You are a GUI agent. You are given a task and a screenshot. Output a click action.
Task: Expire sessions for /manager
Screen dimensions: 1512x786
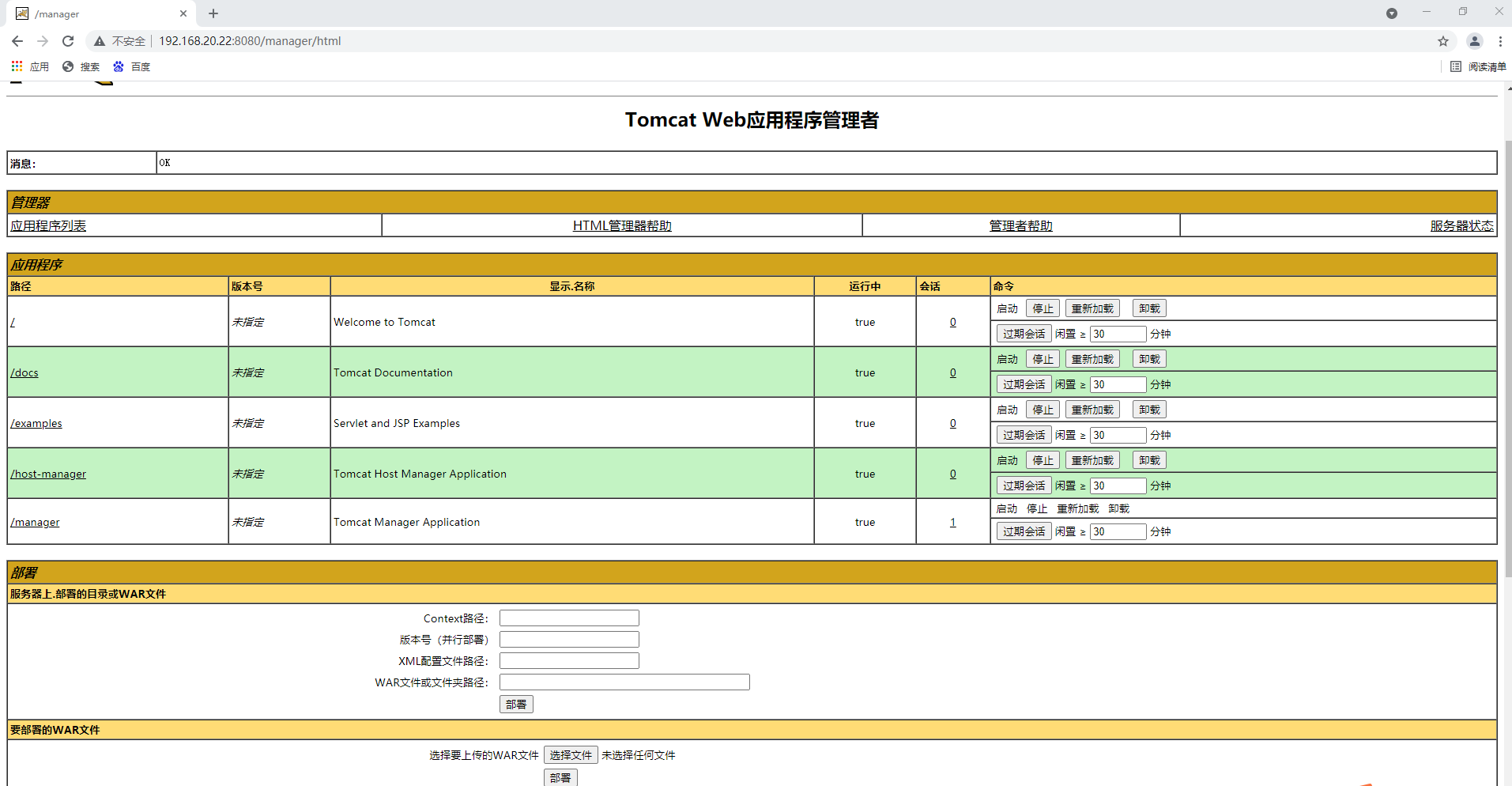(1024, 531)
